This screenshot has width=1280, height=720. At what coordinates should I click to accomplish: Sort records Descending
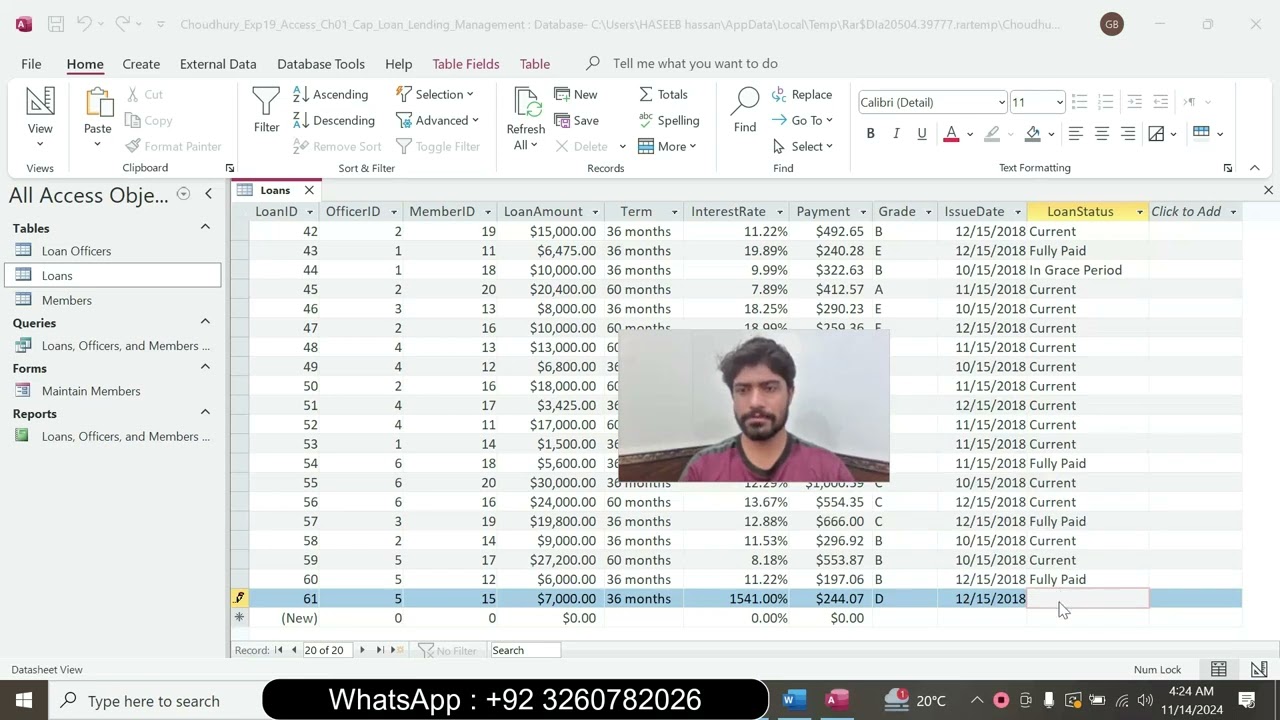tap(334, 120)
